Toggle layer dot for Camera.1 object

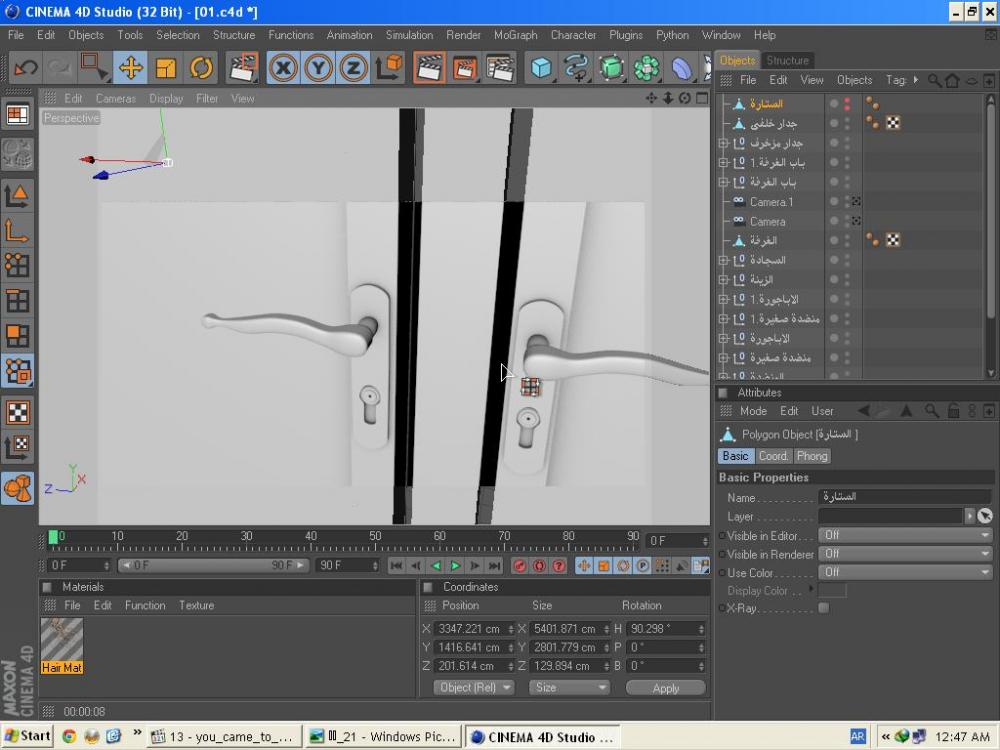pos(833,202)
